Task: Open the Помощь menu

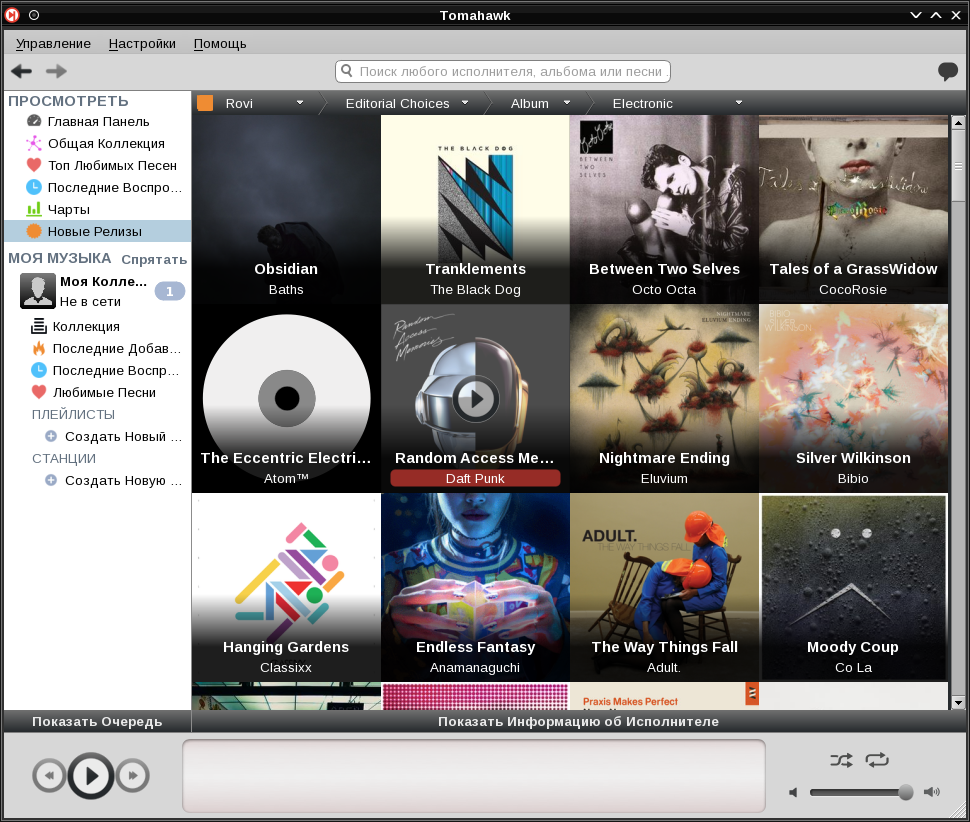Action: 220,43
